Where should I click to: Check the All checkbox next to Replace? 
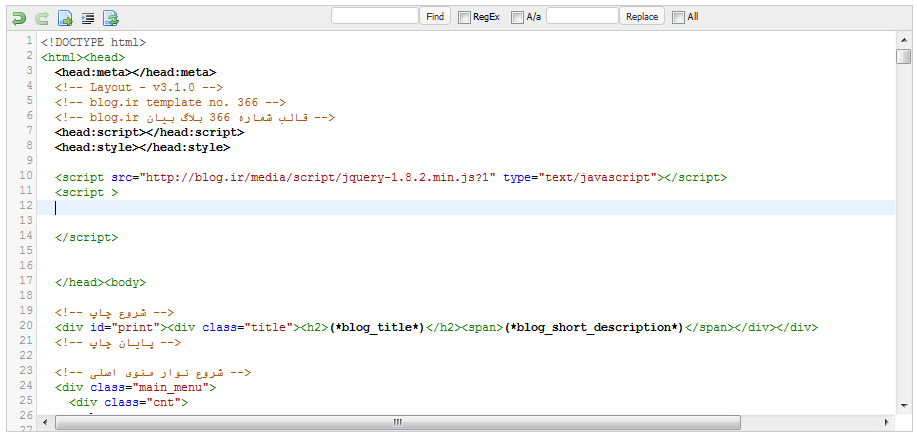pyautogui.click(x=679, y=17)
